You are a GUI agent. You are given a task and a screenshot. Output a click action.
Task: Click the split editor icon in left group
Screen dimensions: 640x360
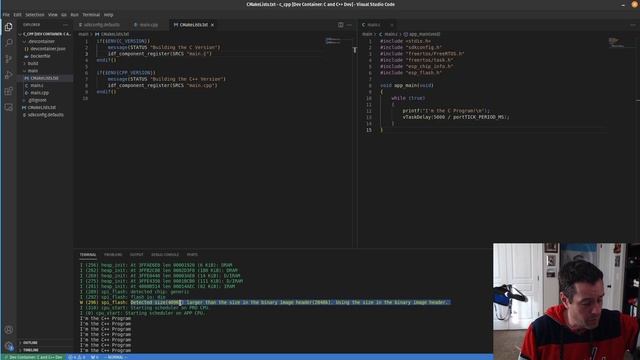(340, 25)
